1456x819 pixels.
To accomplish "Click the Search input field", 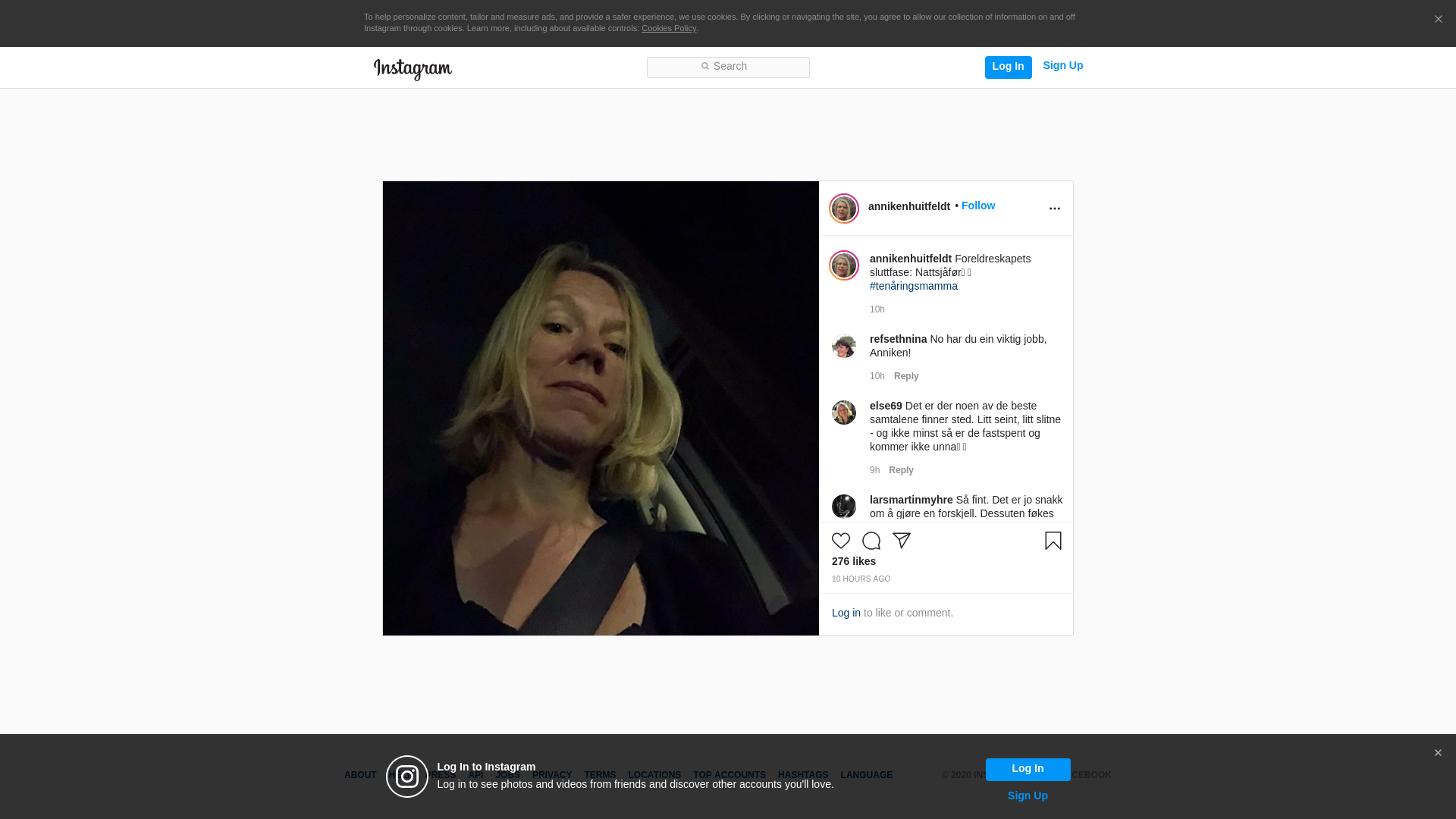I will tap(728, 67).
